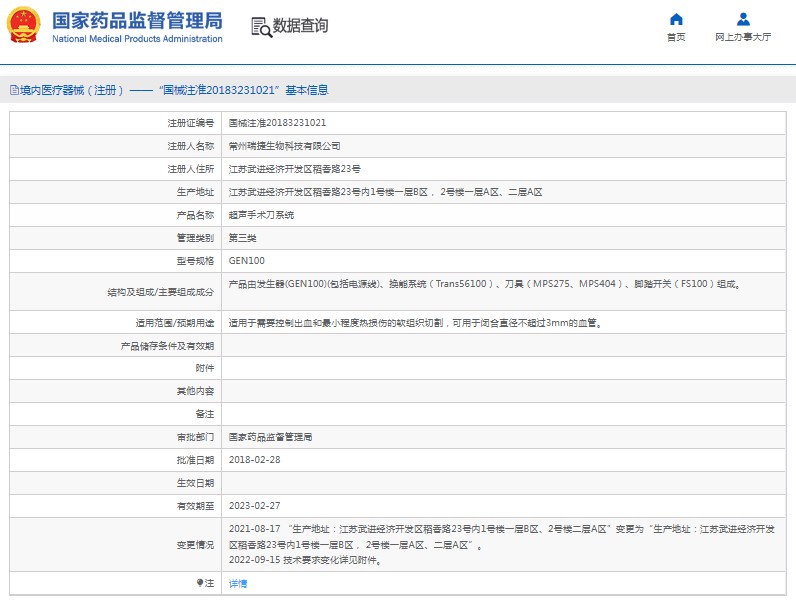Image resolution: width=796 pixels, height=604 pixels.
Task: Click the 型号规格 row label
Action: (195, 261)
